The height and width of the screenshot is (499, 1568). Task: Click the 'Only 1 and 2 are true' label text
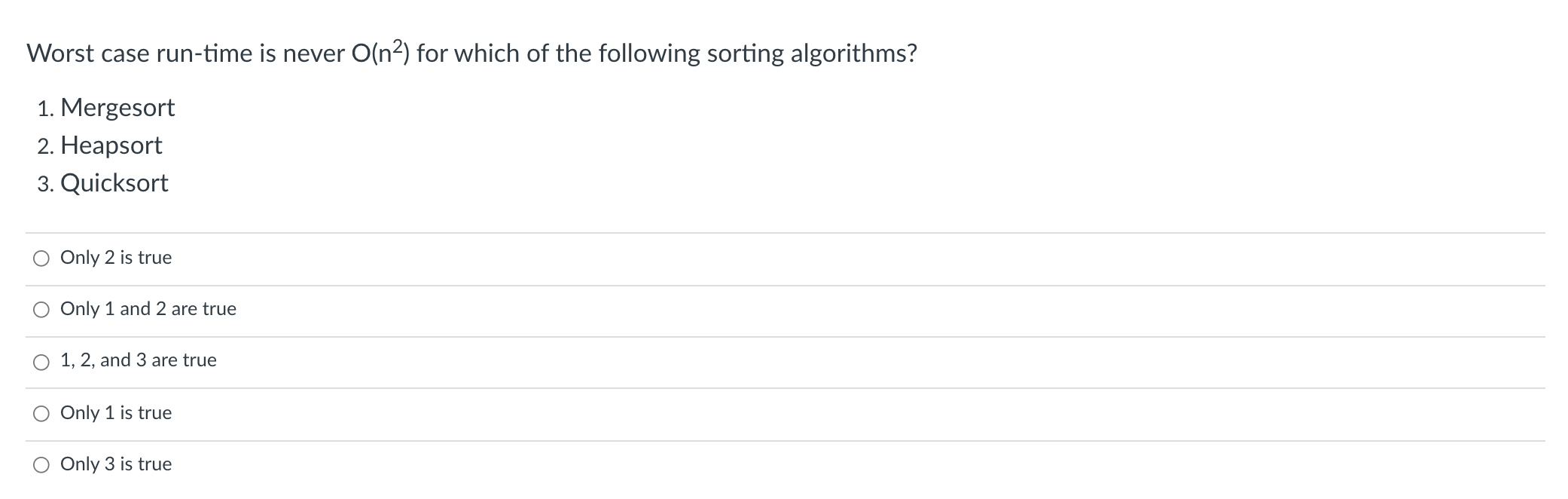pyautogui.click(x=148, y=309)
